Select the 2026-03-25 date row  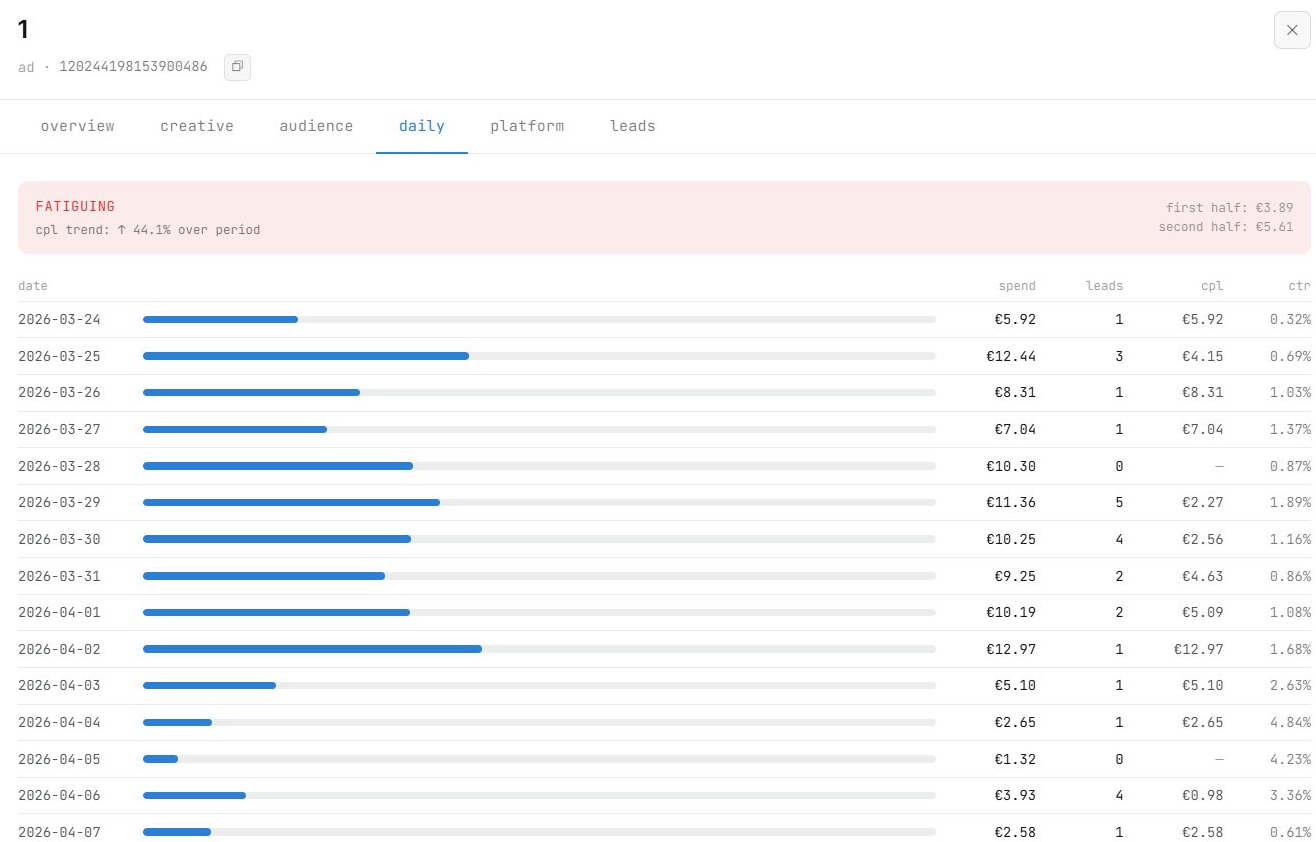pos(664,356)
